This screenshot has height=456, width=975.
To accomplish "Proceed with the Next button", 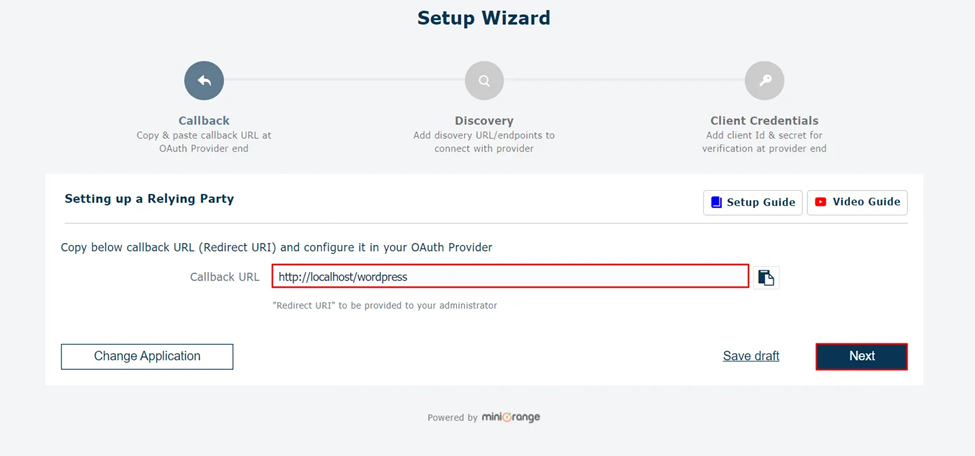I will [862, 356].
